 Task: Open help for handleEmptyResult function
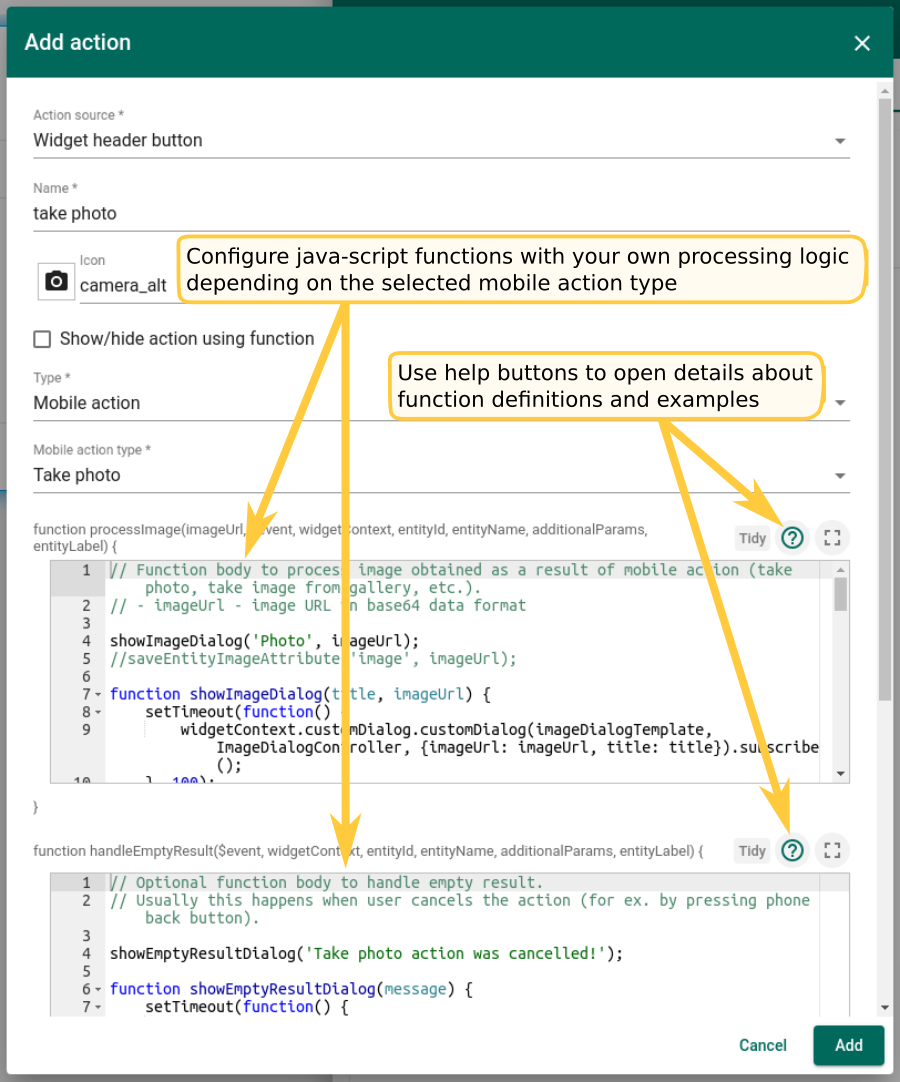(x=792, y=850)
